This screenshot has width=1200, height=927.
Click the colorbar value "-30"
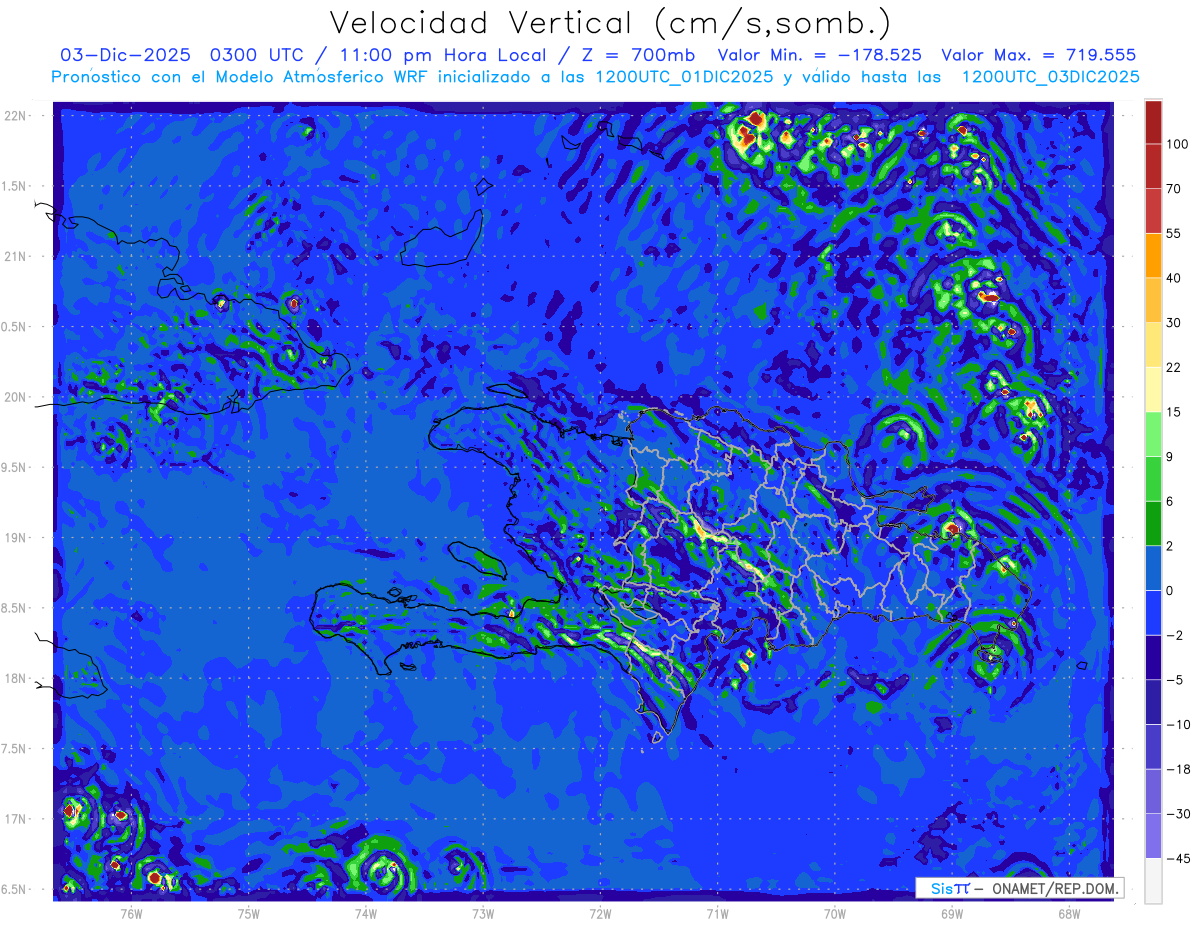click(x=1178, y=814)
